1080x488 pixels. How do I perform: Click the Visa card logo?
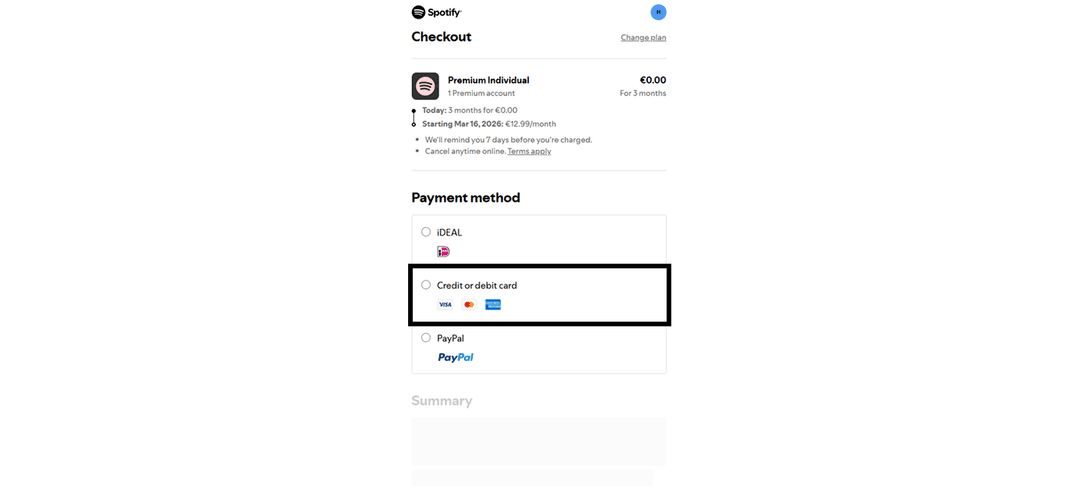(x=445, y=304)
